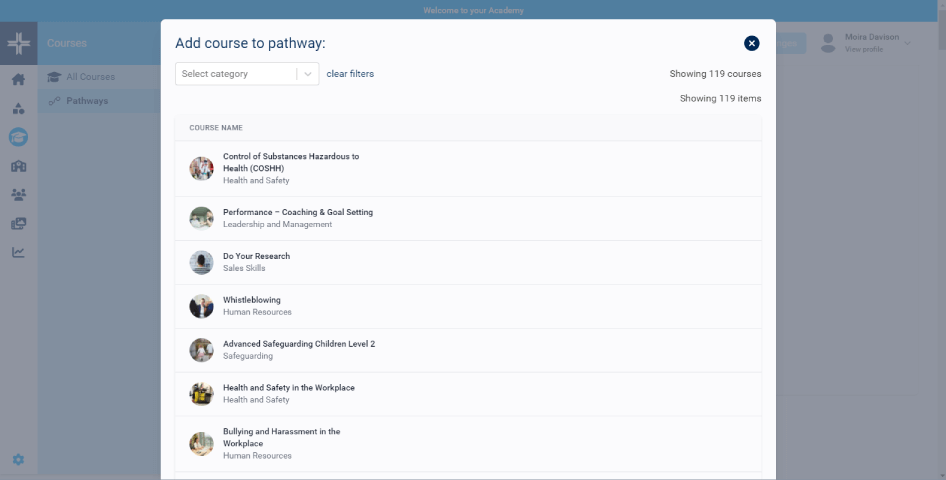
Task: Close the Add course to pathway dialog
Action: [x=752, y=43]
